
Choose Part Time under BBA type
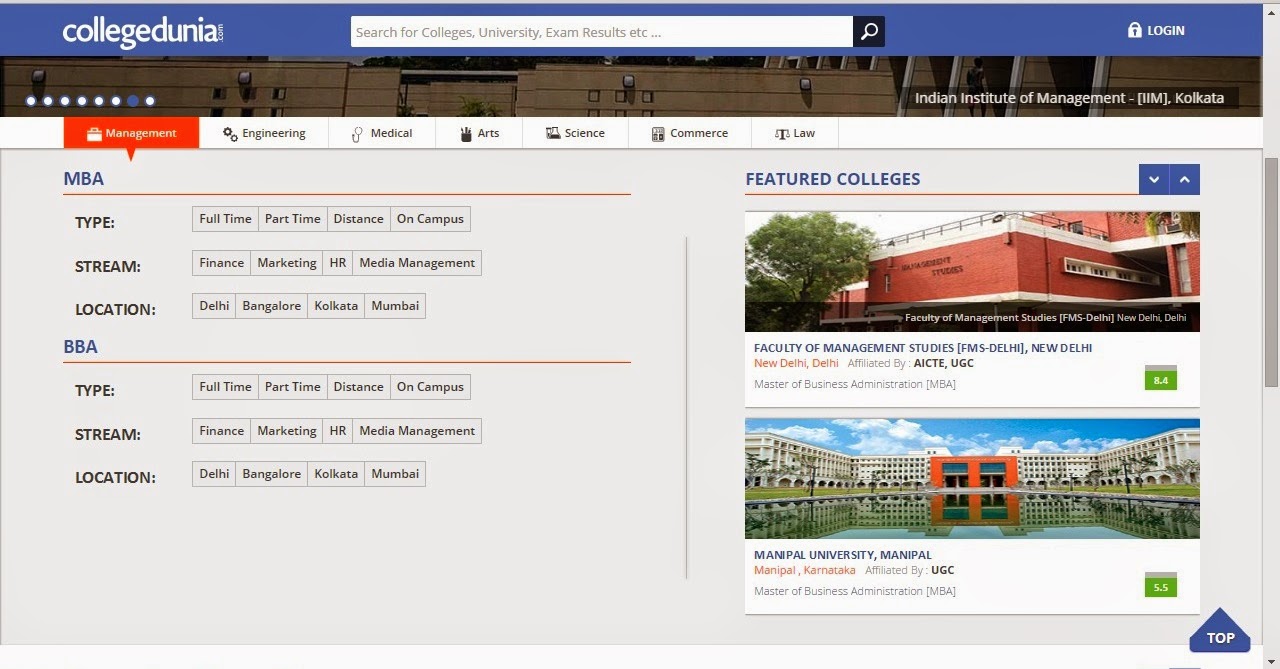pos(292,387)
